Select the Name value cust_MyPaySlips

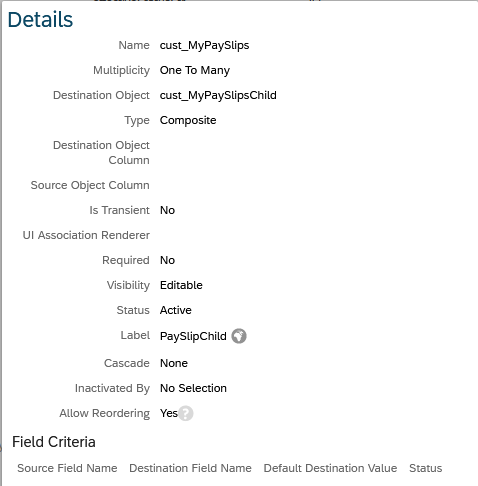tap(204, 45)
